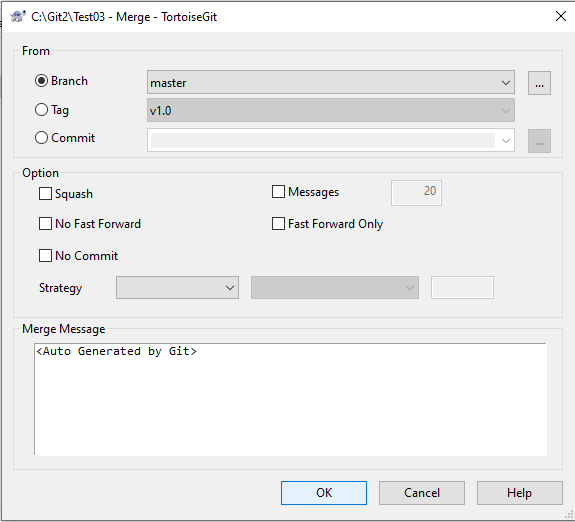Select the Commit radio button

(41, 138)
